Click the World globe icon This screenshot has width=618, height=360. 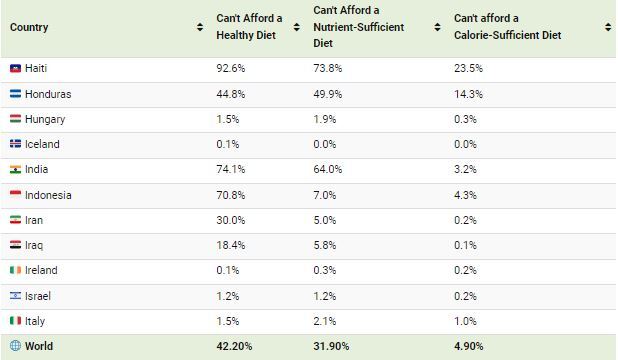[x=15, y=346]
